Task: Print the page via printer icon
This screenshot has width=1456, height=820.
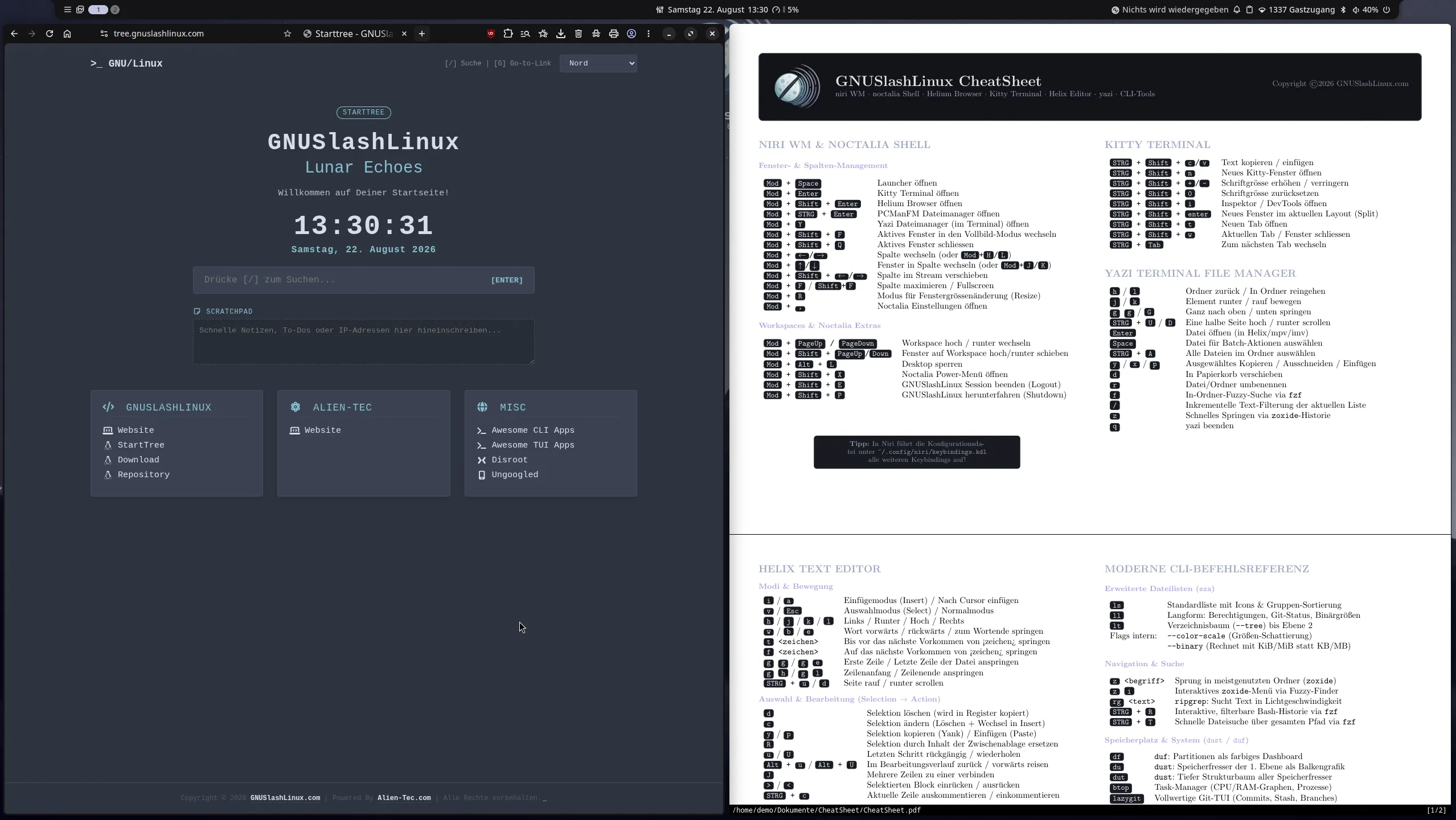Action: tap(614, 34)
